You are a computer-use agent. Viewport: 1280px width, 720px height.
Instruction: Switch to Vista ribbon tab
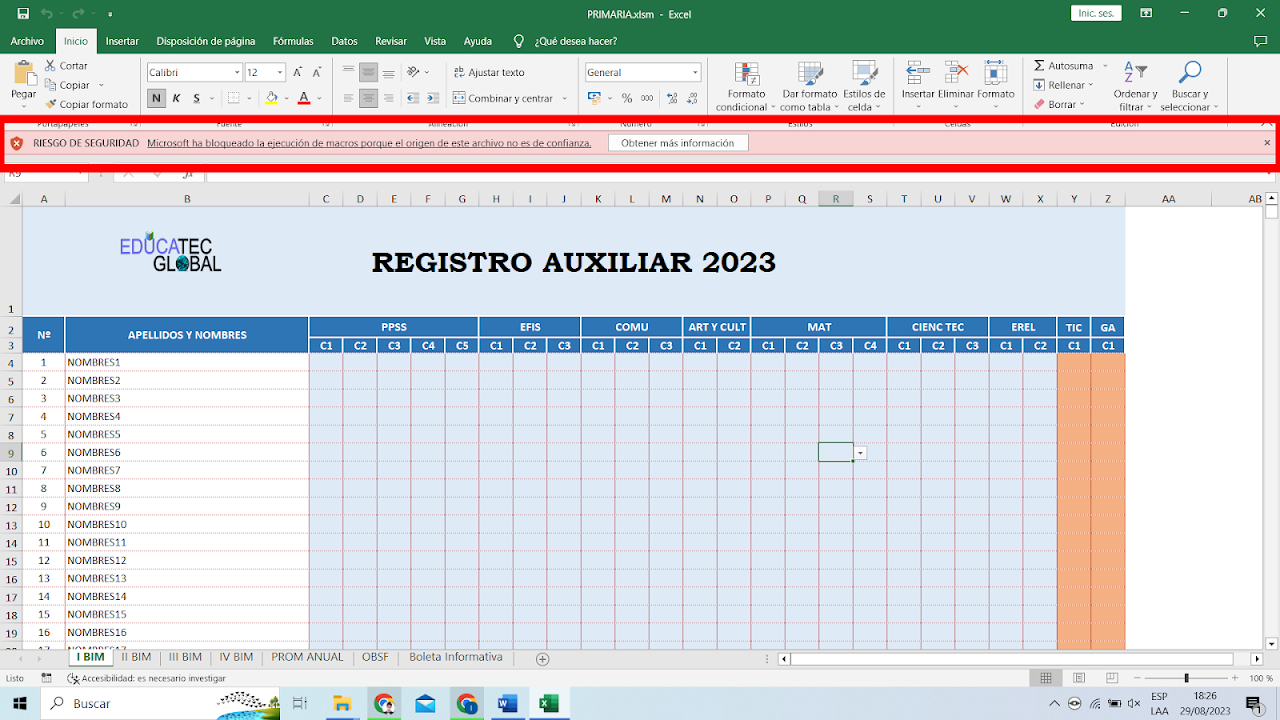pyautogui.click(x=435, y=41)
